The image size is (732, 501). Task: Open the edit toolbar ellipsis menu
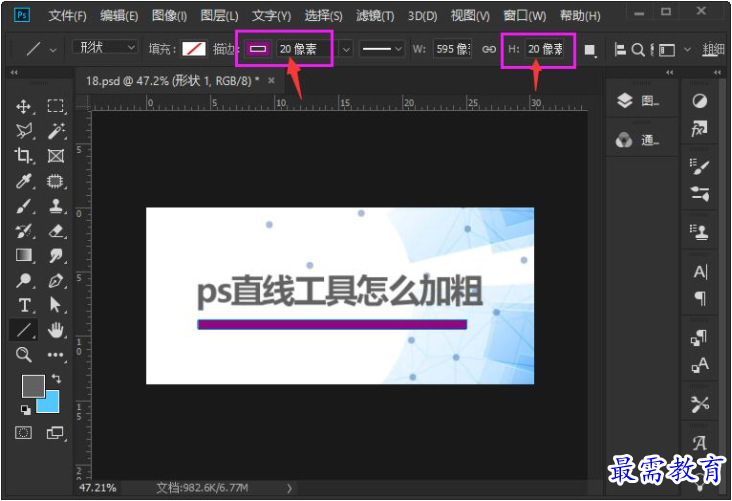(56, 355)
